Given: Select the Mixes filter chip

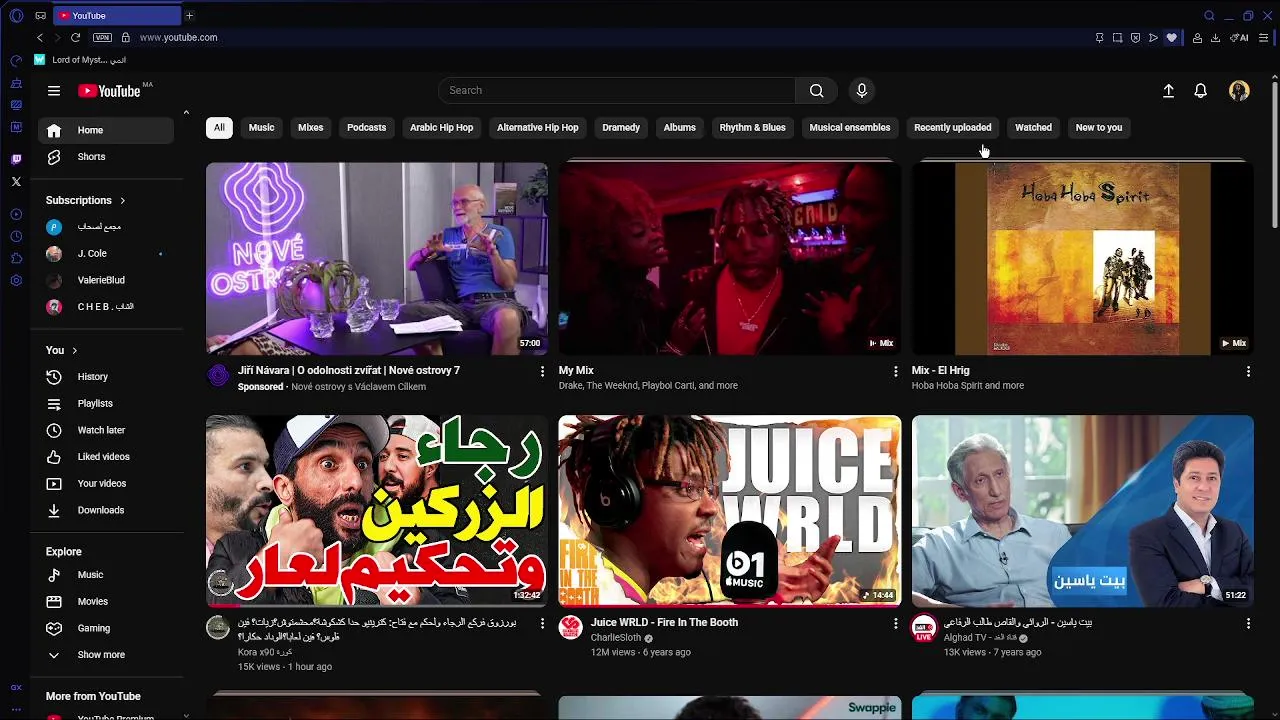Looking at the screenshot, I should [311, 127].
